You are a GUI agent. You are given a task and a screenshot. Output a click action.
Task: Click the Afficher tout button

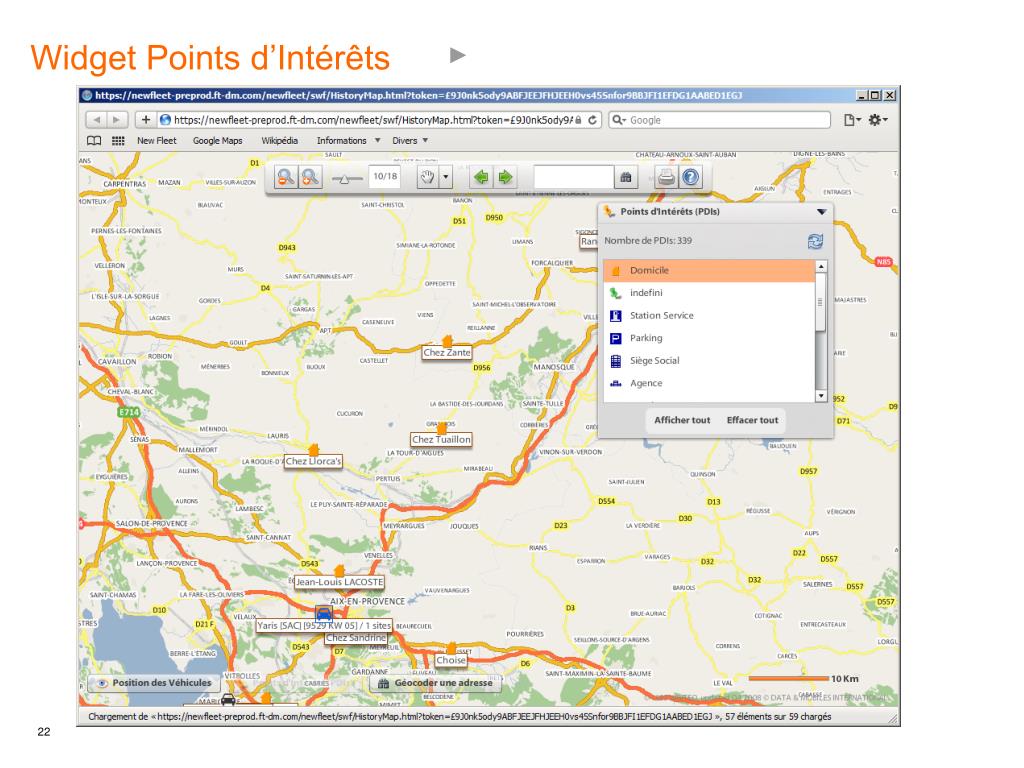click(682, 420)
